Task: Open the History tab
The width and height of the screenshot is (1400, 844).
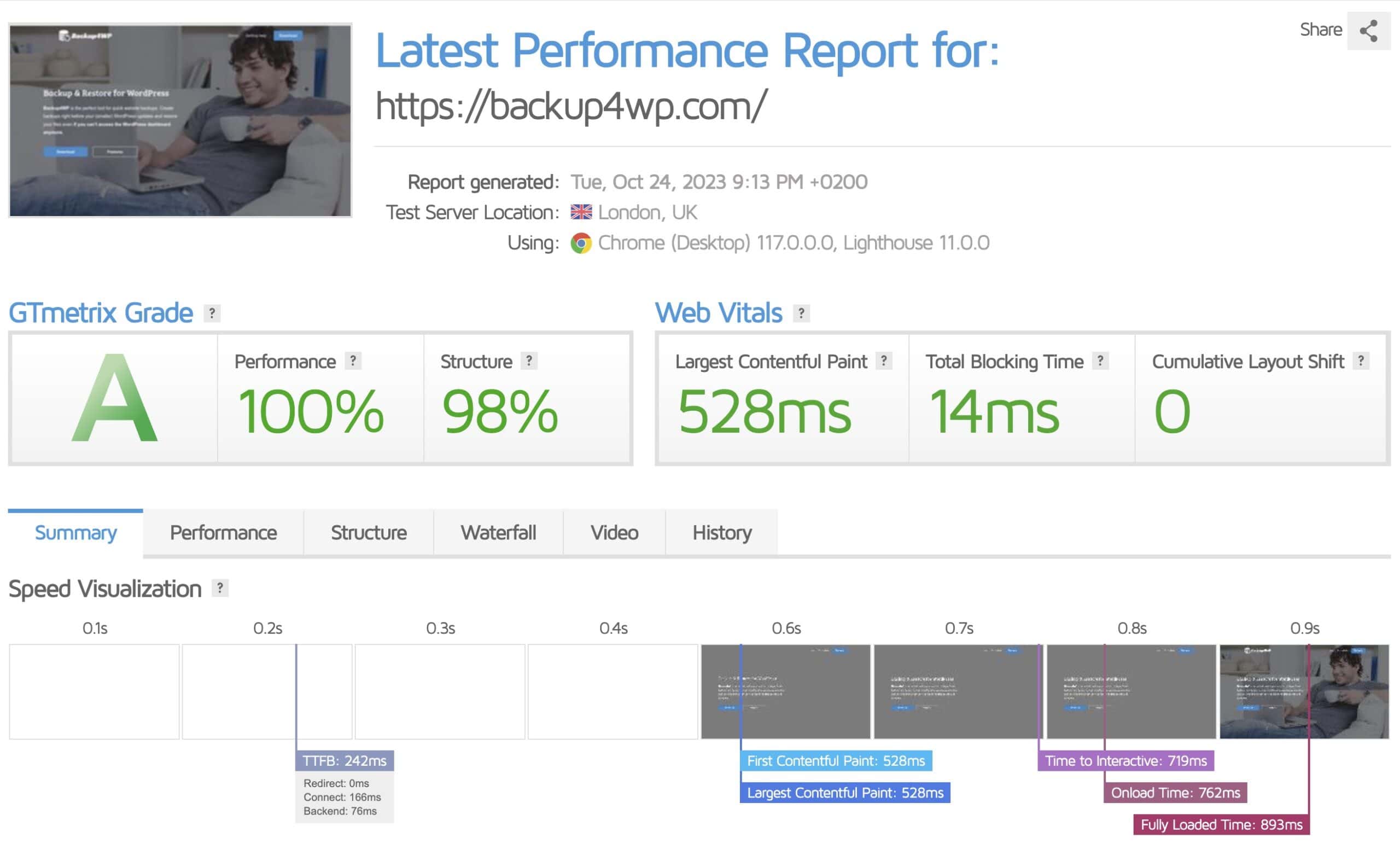Action: pos(721,533)
